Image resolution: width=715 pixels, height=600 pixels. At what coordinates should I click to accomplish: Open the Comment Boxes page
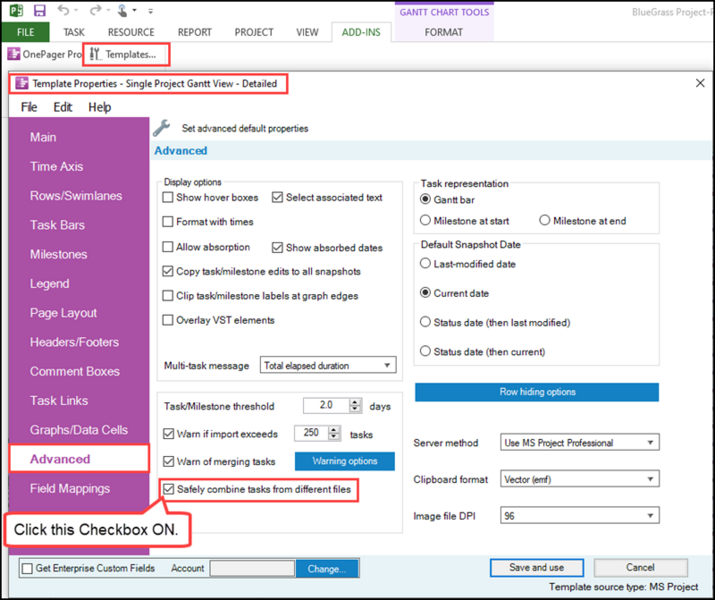[75, 371]
